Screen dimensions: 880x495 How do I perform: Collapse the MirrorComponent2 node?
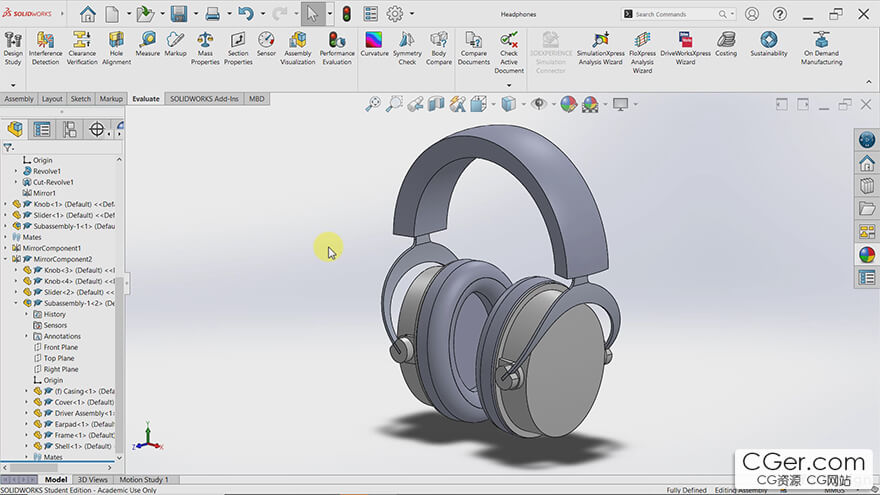pos(6,259)
